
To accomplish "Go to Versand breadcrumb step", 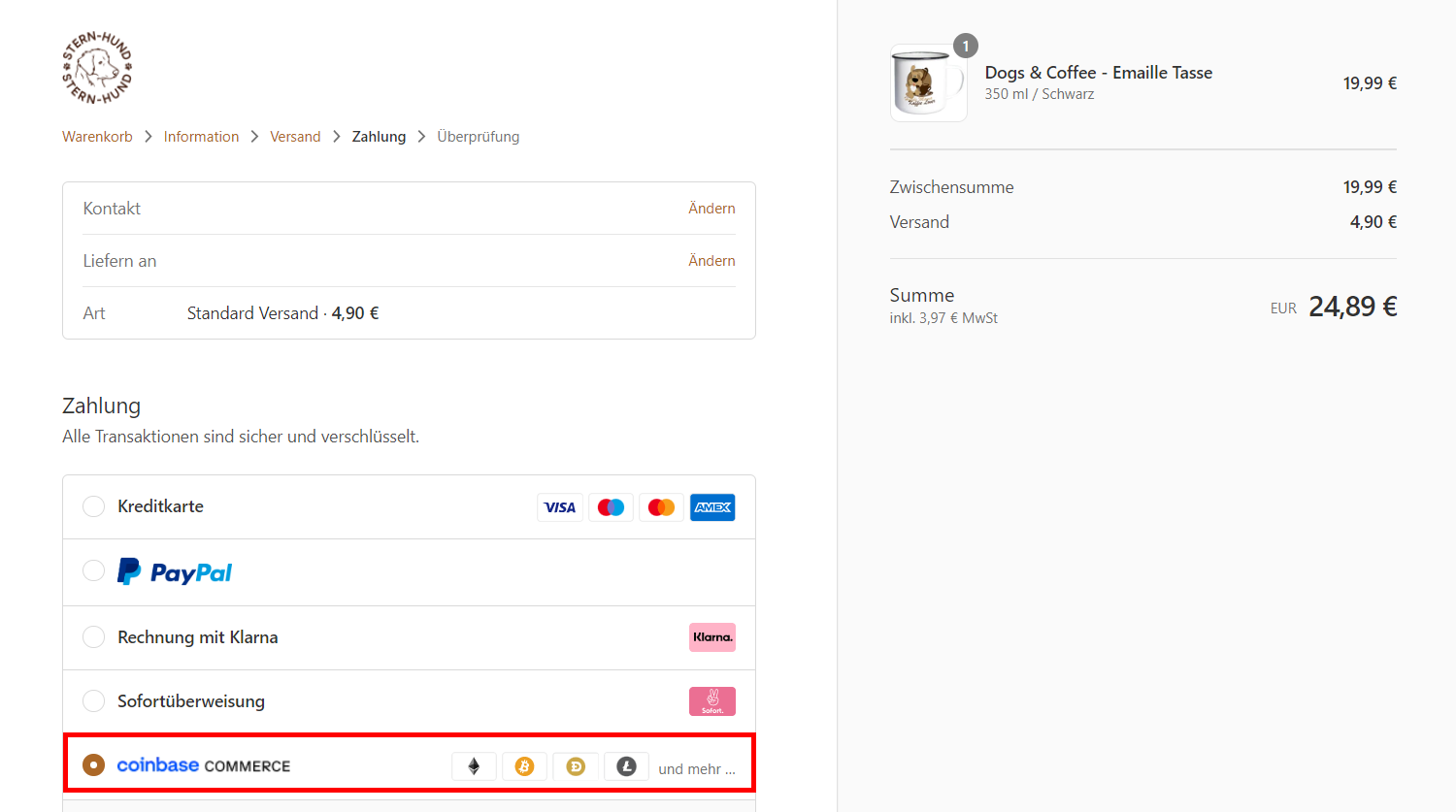I will [x=295, y=137].
